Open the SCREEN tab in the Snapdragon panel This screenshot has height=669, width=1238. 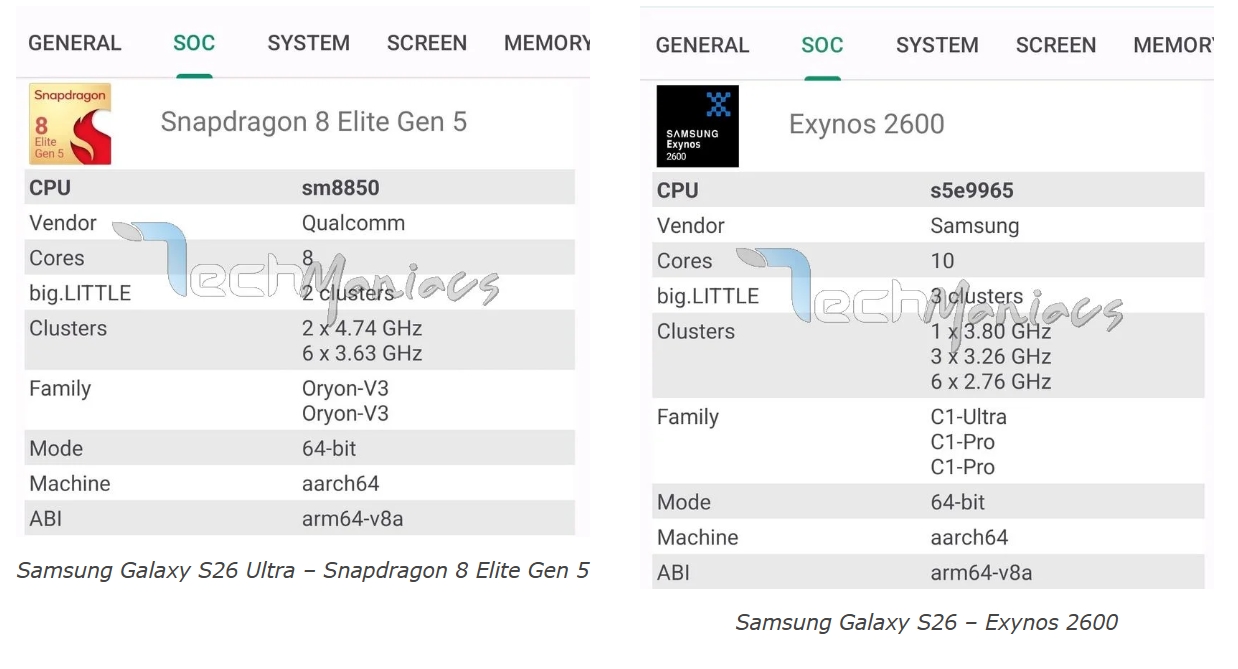[x=427, y=43]
